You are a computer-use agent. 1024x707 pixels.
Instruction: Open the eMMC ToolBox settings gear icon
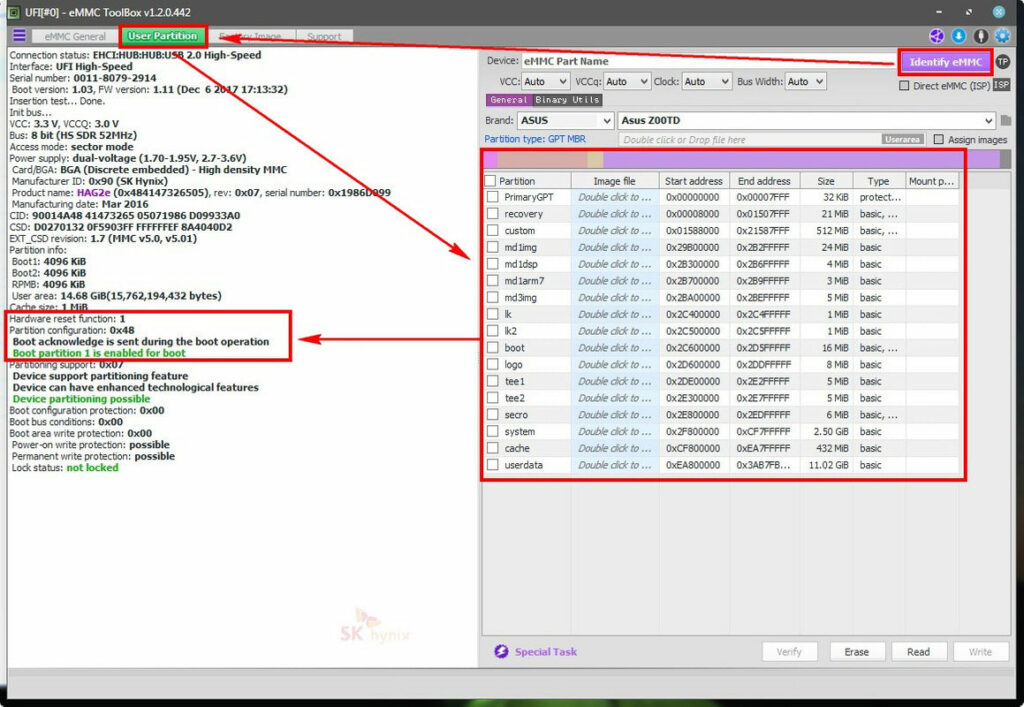[x=1002, y=36]
